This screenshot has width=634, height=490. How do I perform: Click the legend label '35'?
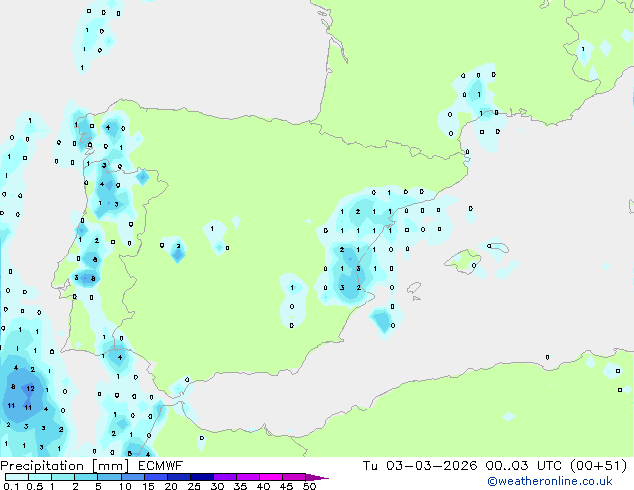tap(240, 486)
